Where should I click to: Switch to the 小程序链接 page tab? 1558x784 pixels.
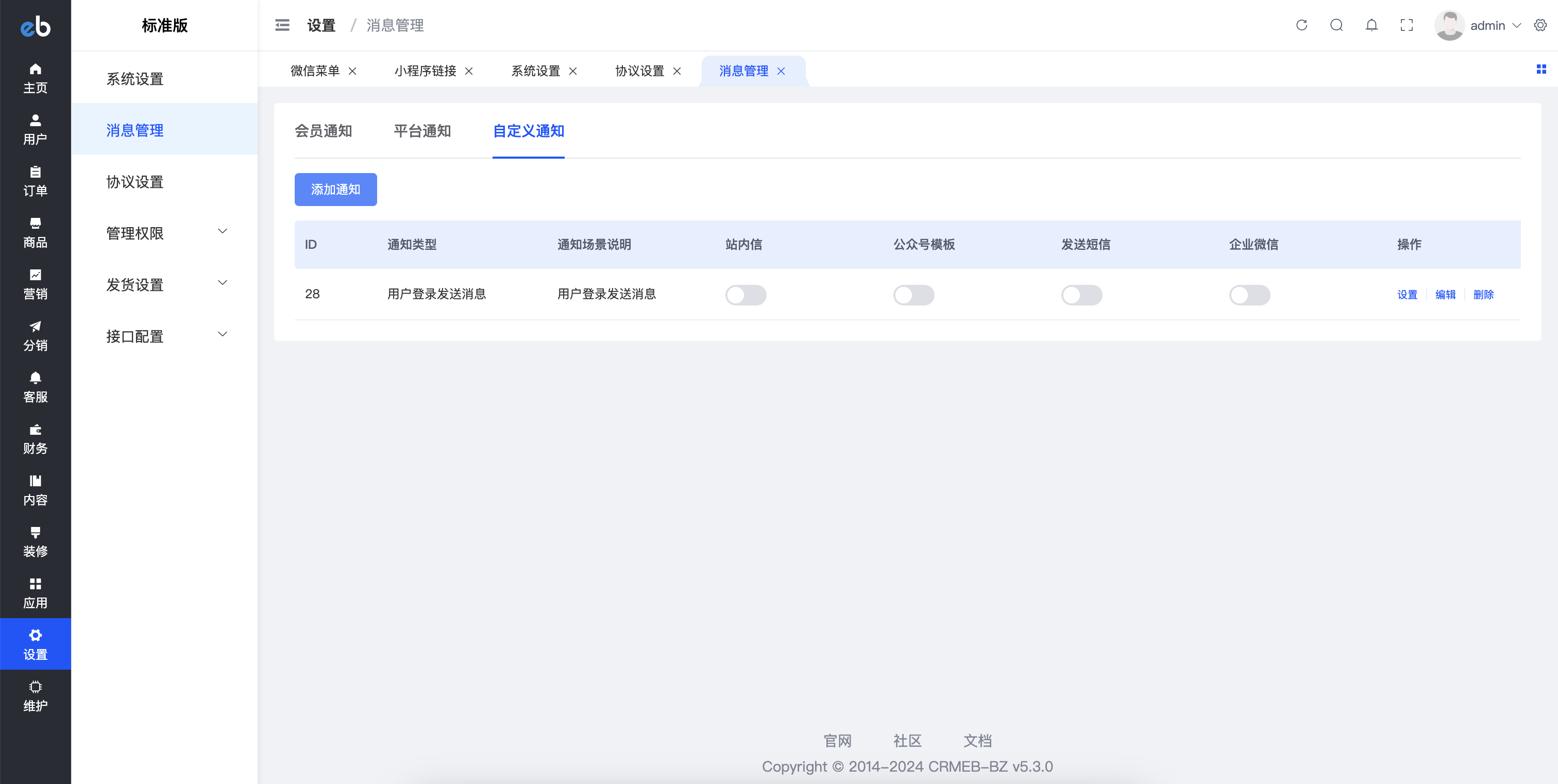(x=425, y=71)
